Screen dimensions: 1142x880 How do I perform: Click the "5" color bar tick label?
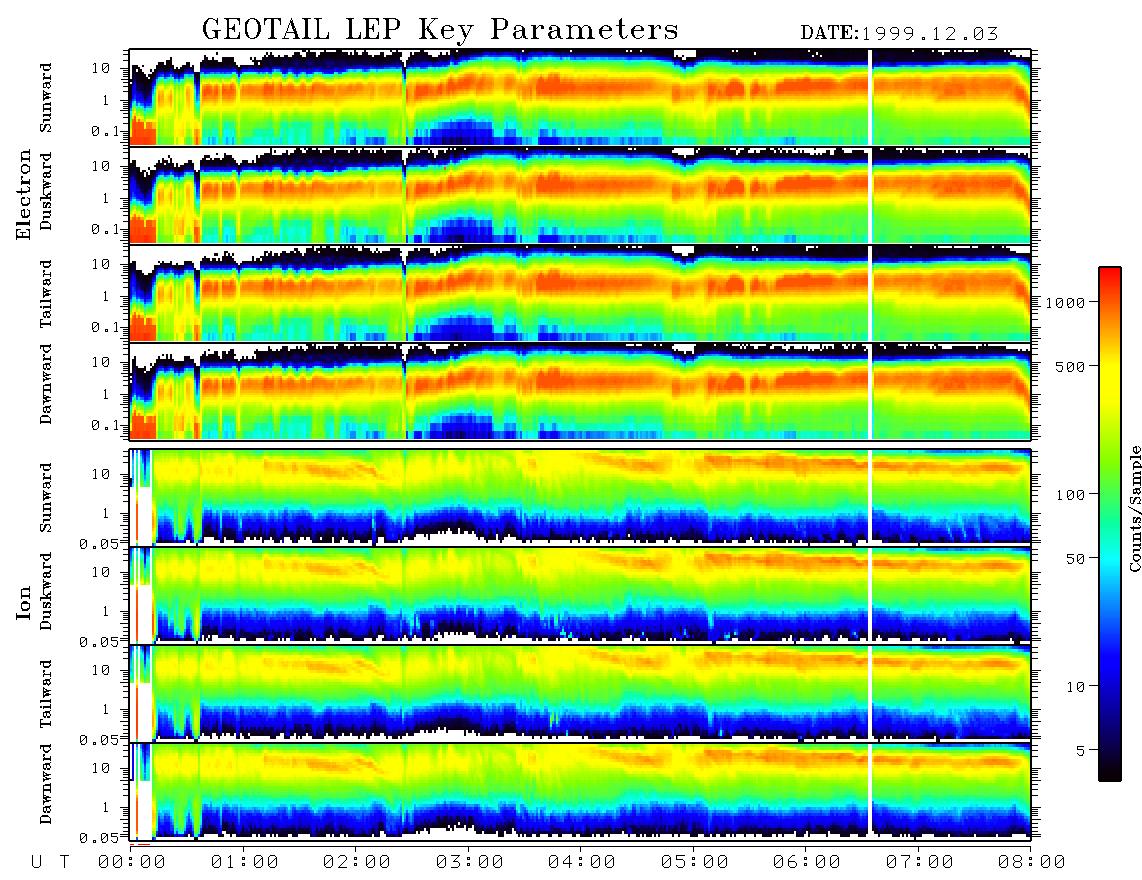pyautogui.click(x=1081, y=750)
